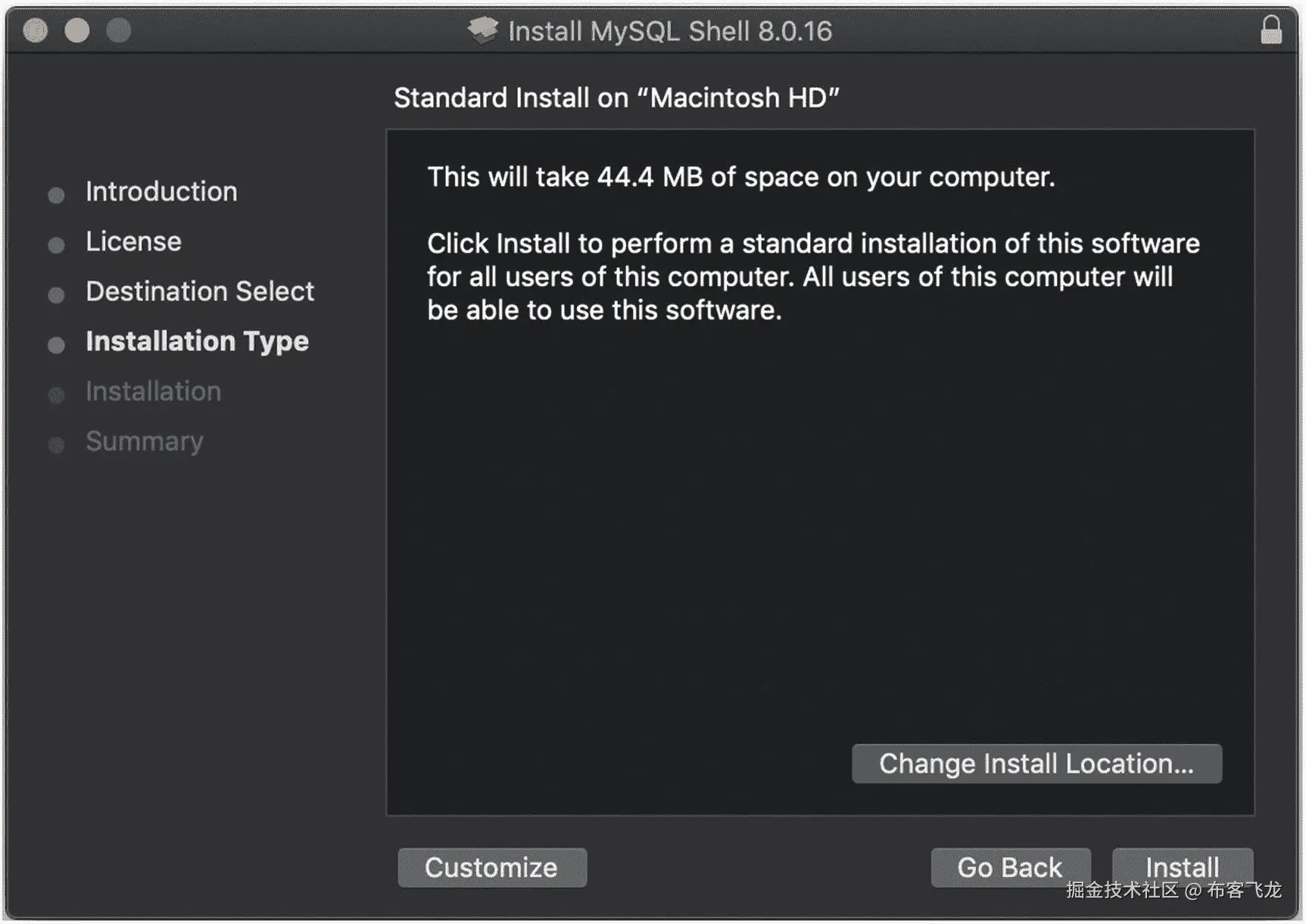Go Back to the previous installer step
Viewport: 1306px width, 924px height.
[x=1010, y=867]
